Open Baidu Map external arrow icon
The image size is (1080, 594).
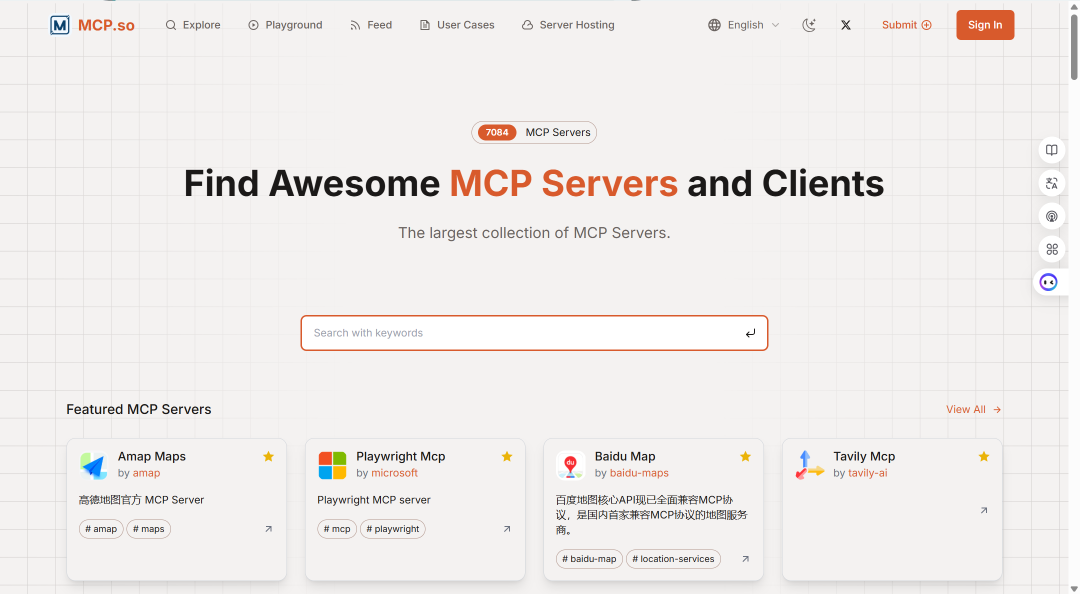pyautogui.click(x=745, y=559)
